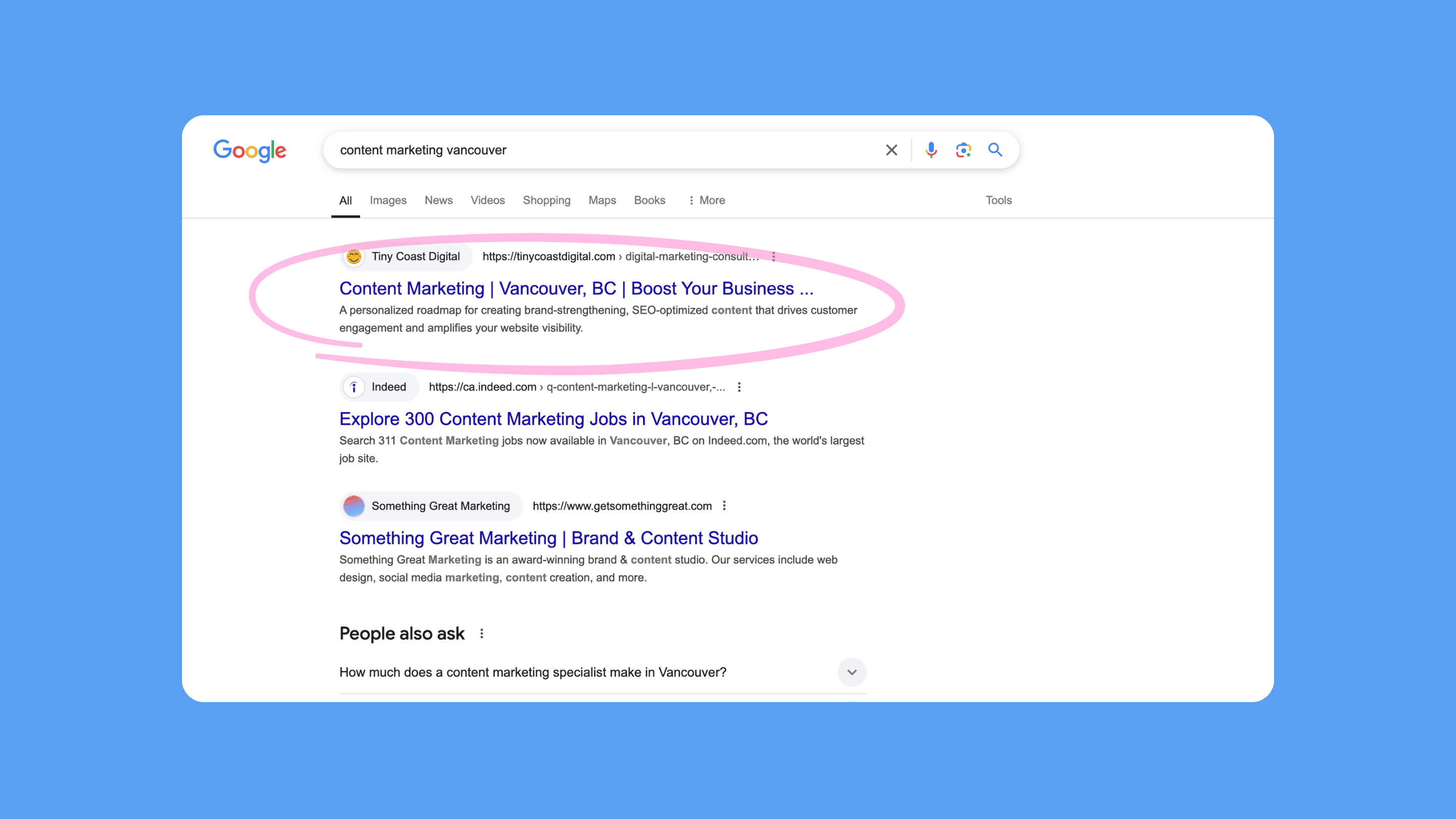Image resolution: width=1456 pixels, height=819 pixels.
Task: Click the Something Great Marketing site name label
Action: 440,506
